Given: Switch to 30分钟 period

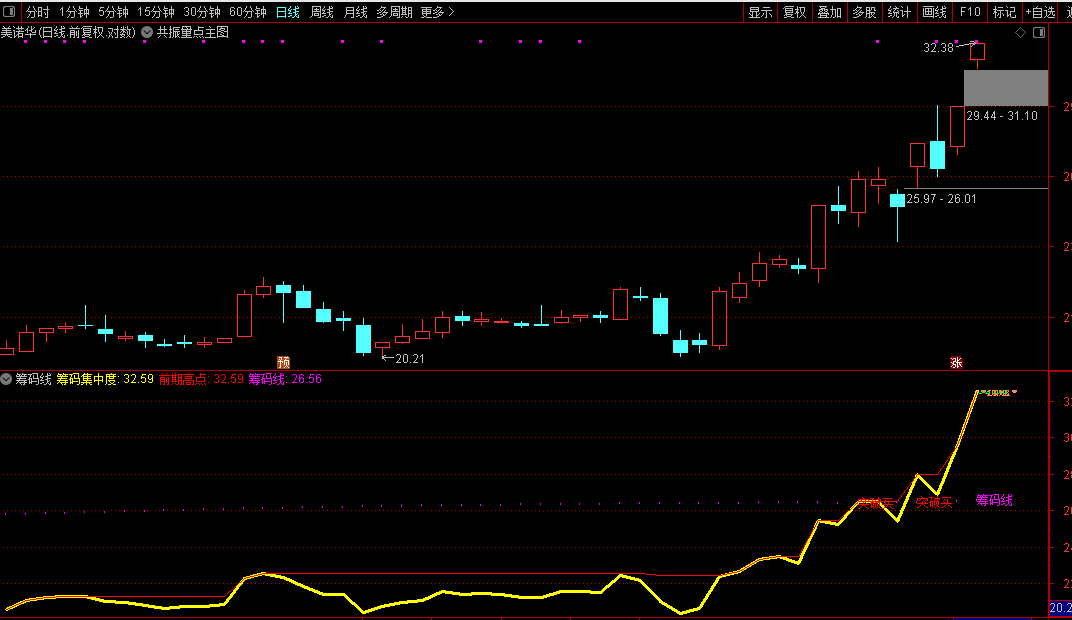Looking at the screenshot, I should click(202, 12).
